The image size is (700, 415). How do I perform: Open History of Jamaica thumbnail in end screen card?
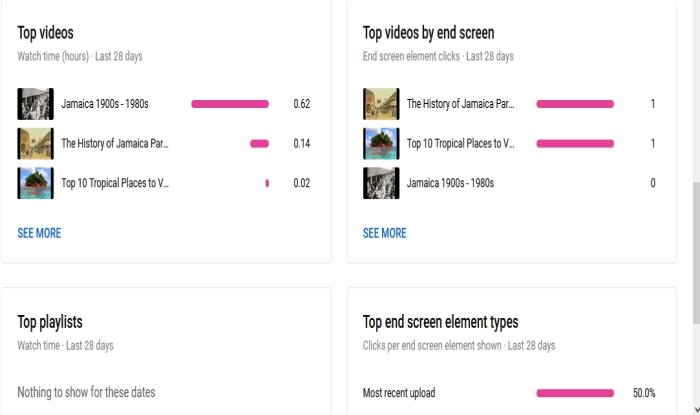coord(380,103)
